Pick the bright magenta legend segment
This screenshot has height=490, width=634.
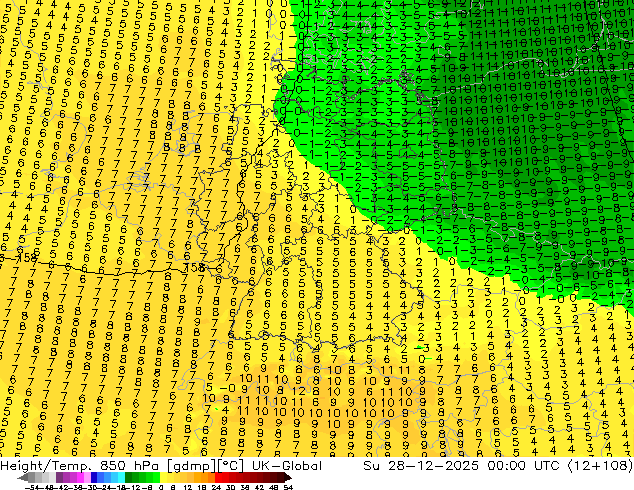tap(80, 478)
